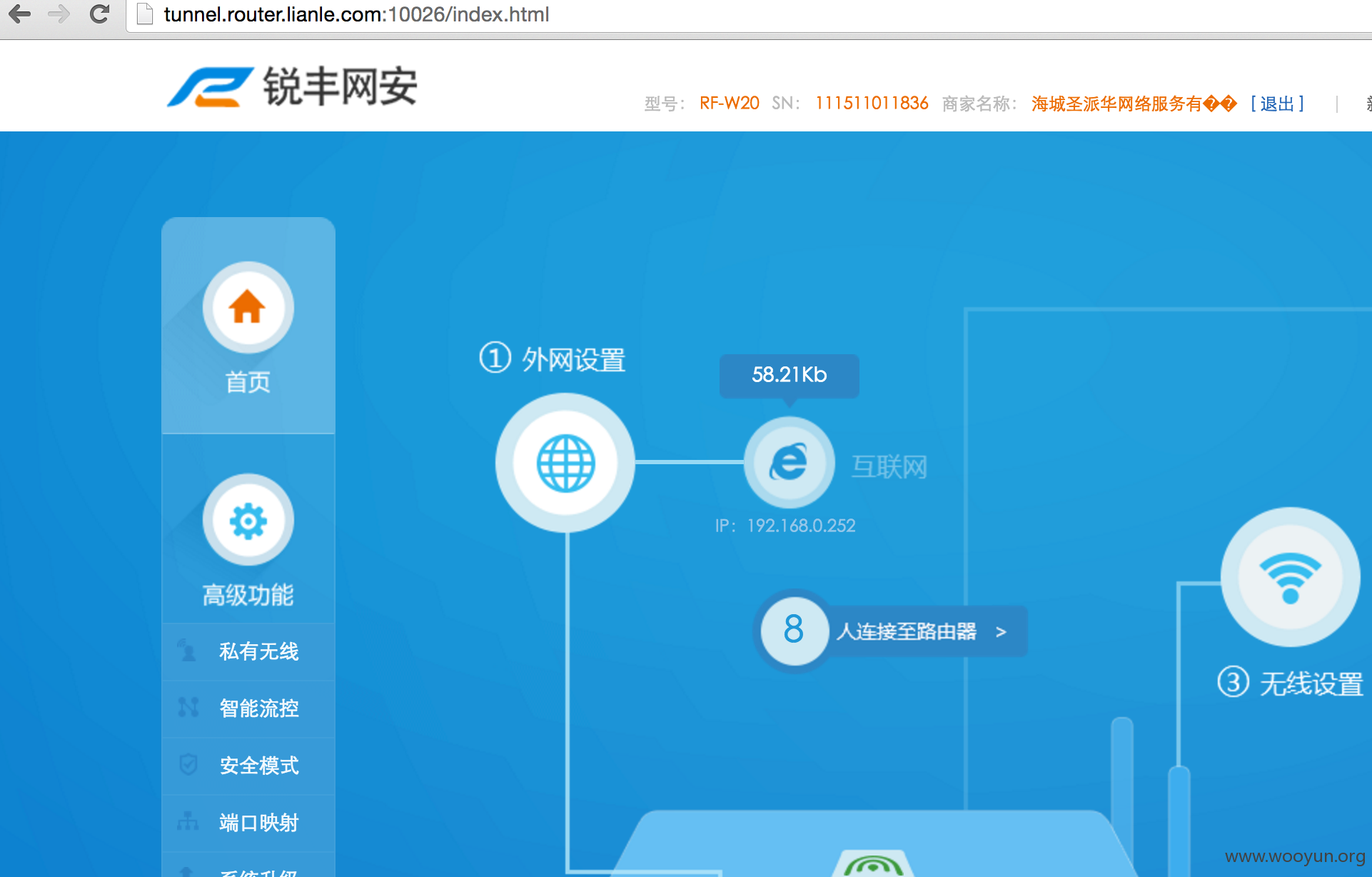This screenshot has height=877, width=1372.
Task: Click the 58.21Kb speed bubble
Action: 789,376
